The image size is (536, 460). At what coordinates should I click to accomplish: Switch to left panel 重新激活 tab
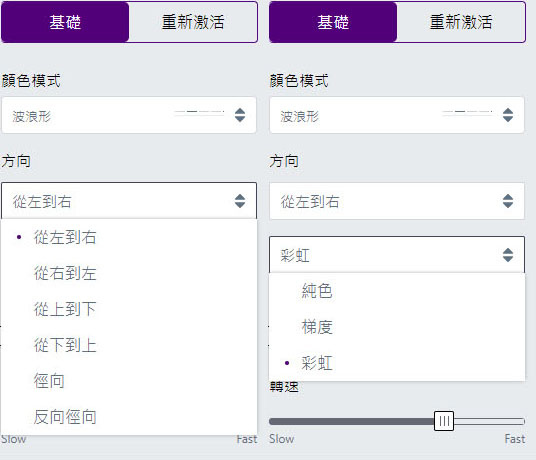193,22
